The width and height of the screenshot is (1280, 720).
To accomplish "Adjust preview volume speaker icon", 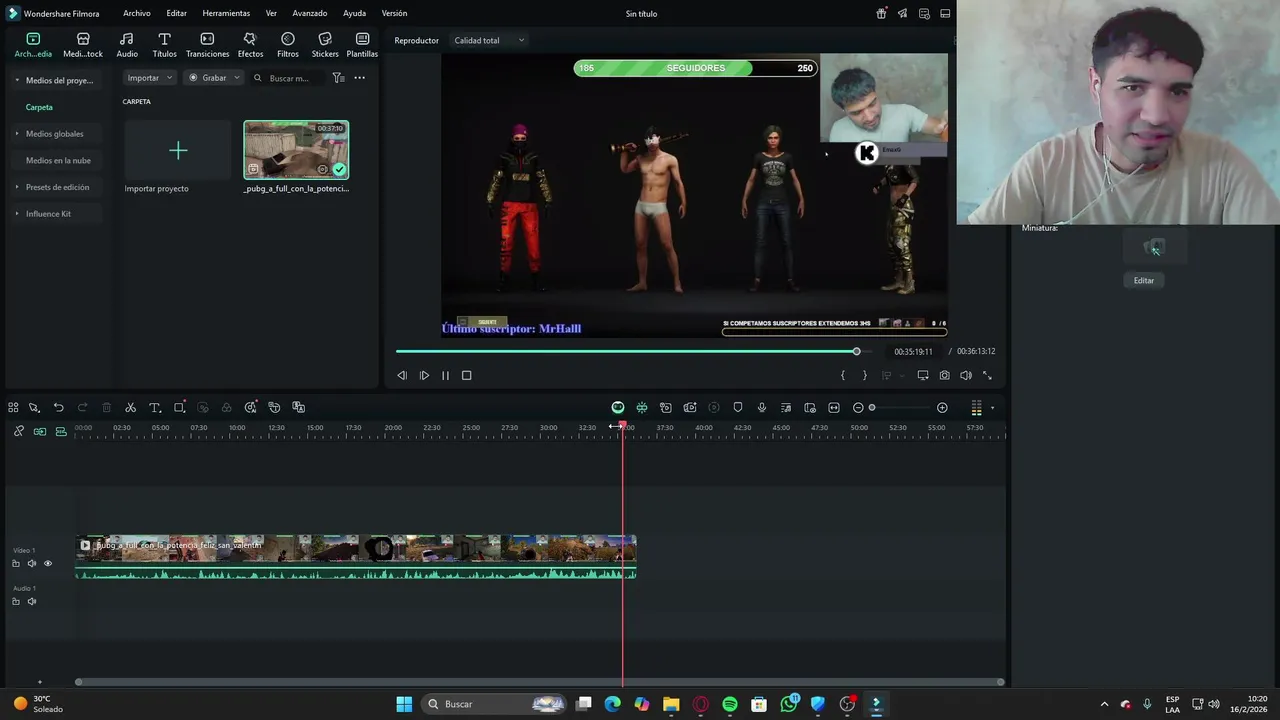I will tap(966, 376).
